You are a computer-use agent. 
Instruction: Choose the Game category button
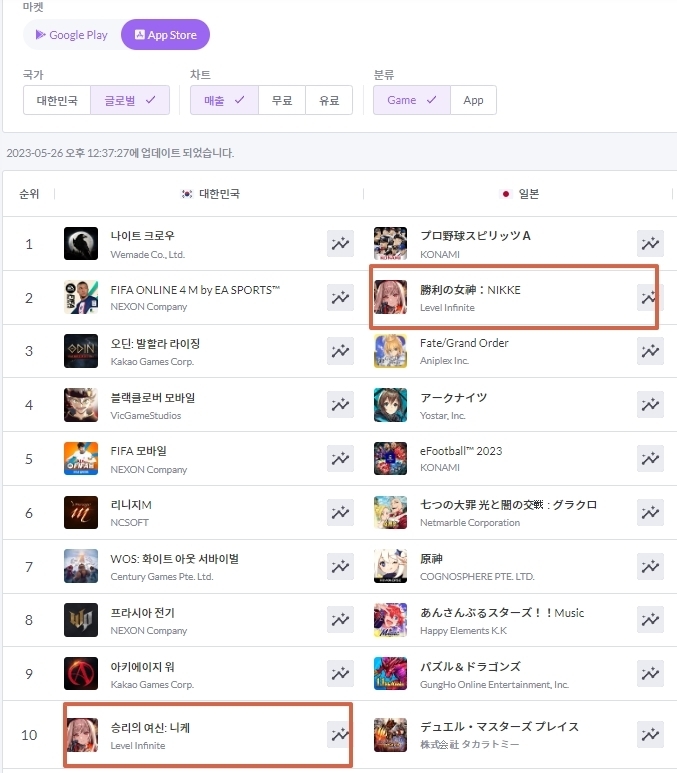point(412,100)
